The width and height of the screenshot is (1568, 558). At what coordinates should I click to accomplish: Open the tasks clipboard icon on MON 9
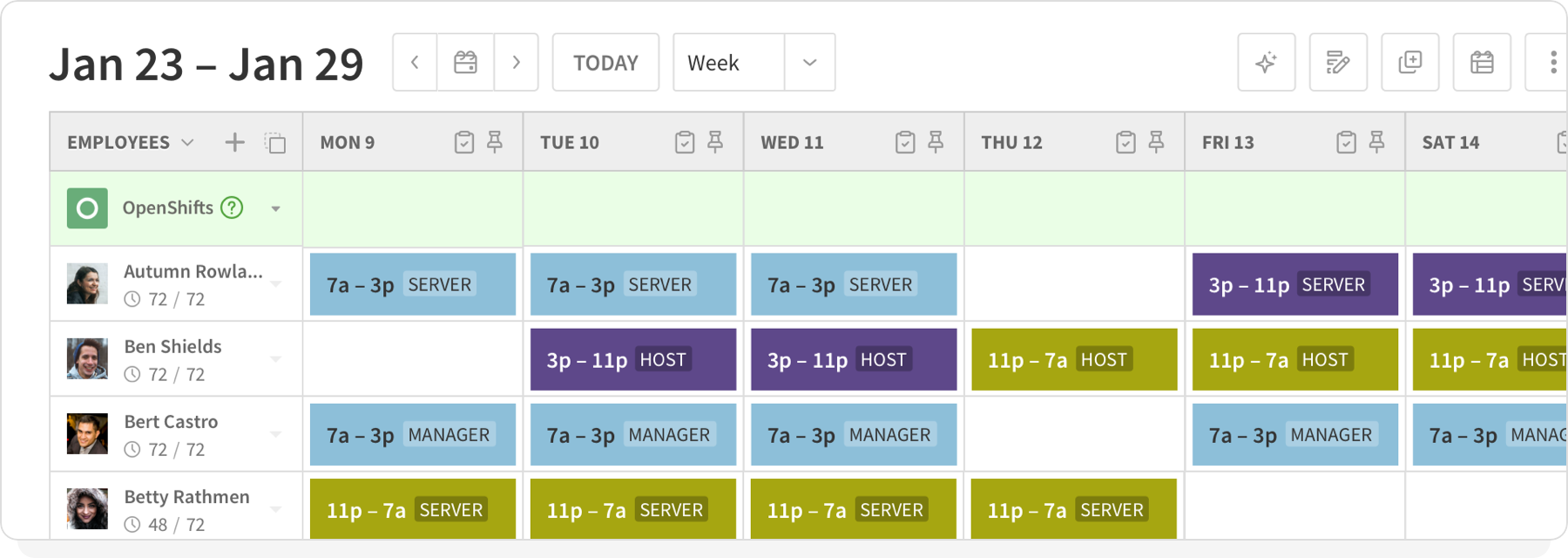click(465, 140)
